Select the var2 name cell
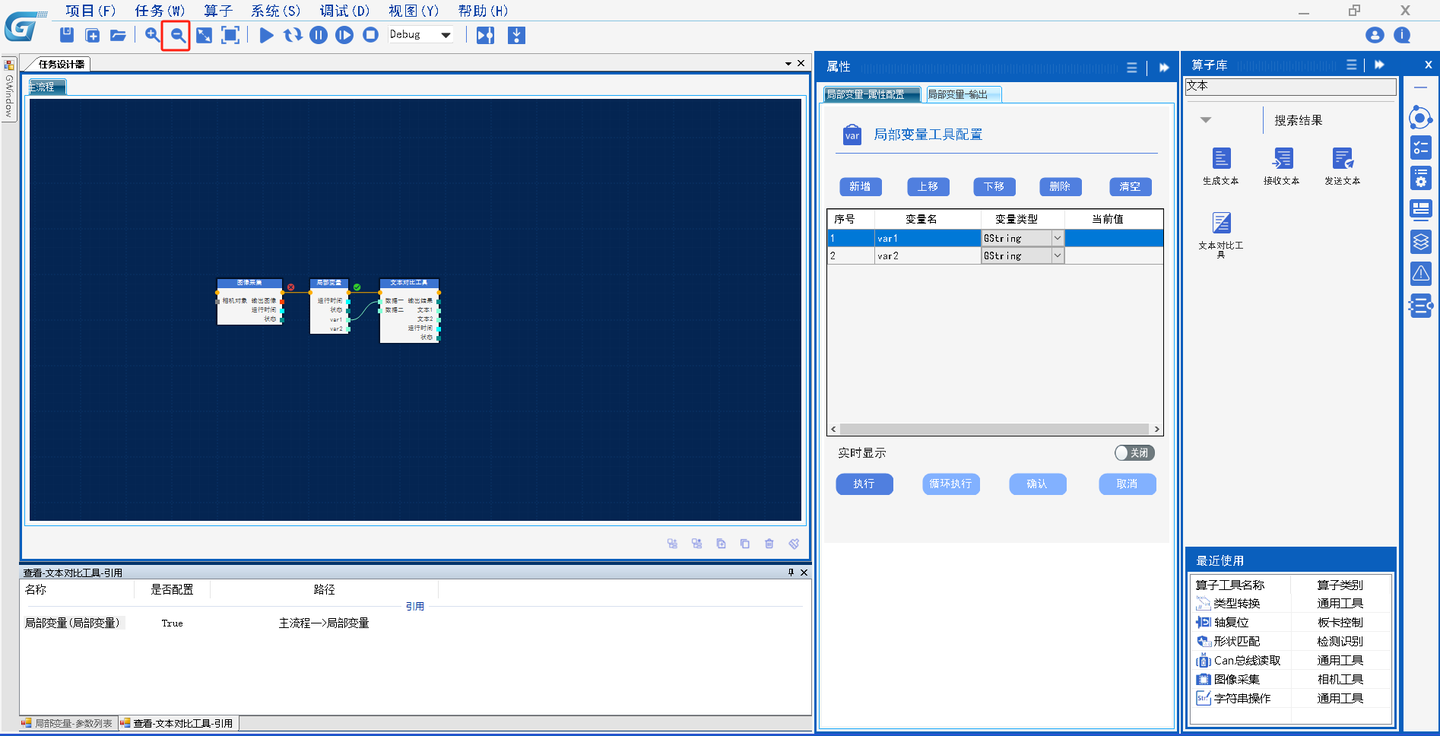Viewport: 1440px width, 736px height. click(927, 256)
